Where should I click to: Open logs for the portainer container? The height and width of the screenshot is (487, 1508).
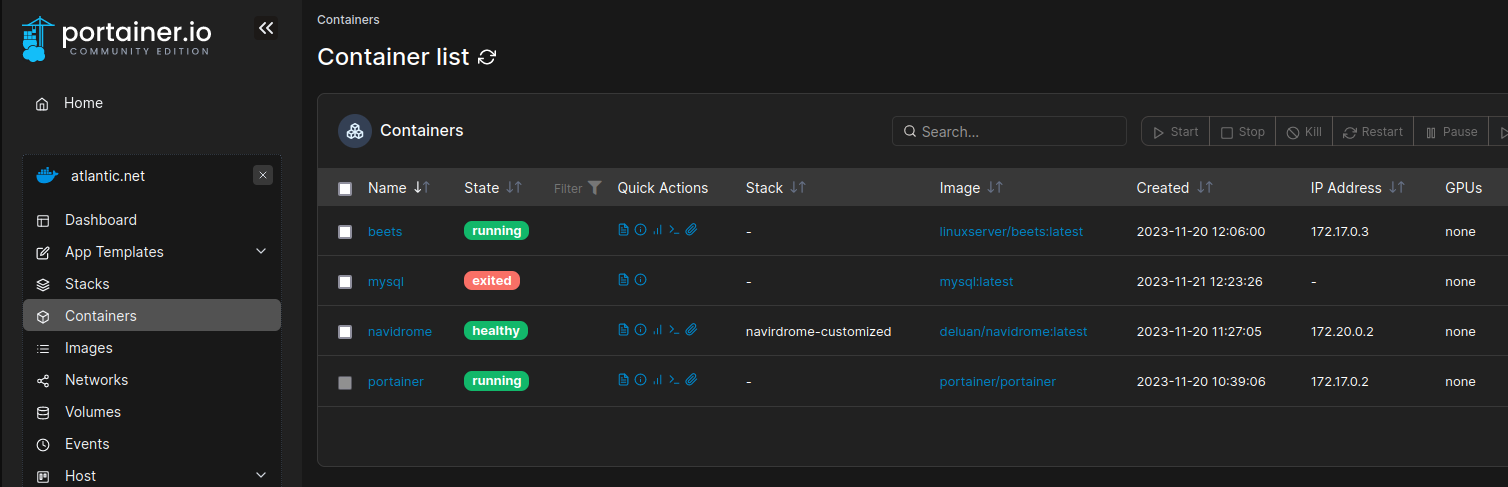tap(623, 379)
